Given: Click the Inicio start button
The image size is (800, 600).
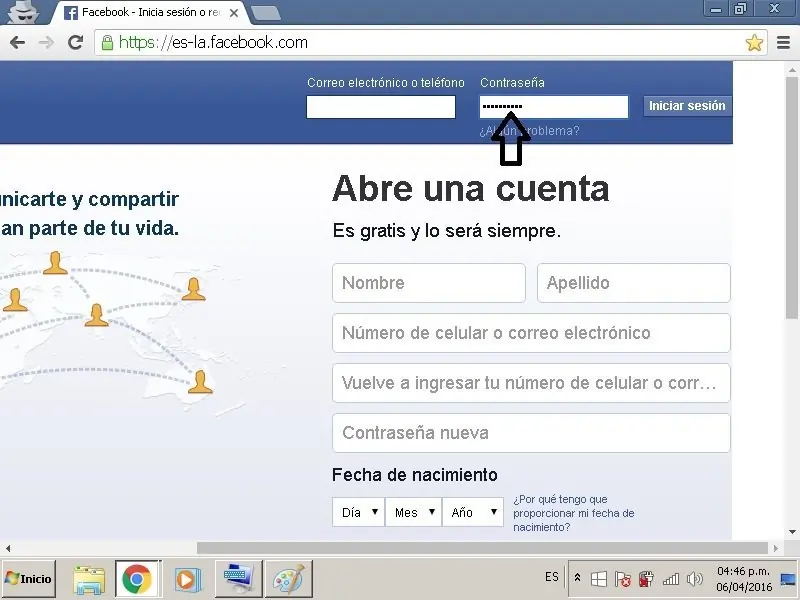Looking at the screenshot, I should click(29, 579).
